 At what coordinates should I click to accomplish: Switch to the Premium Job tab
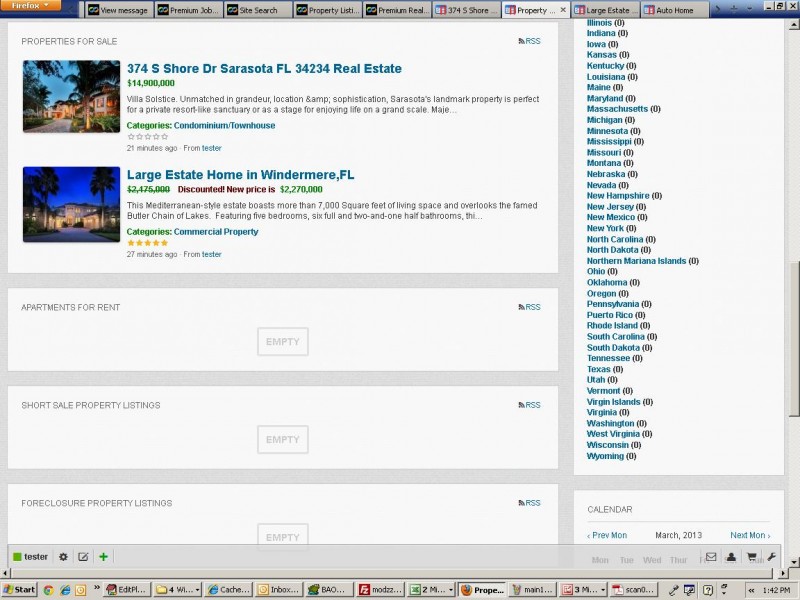tap(188, 10)
